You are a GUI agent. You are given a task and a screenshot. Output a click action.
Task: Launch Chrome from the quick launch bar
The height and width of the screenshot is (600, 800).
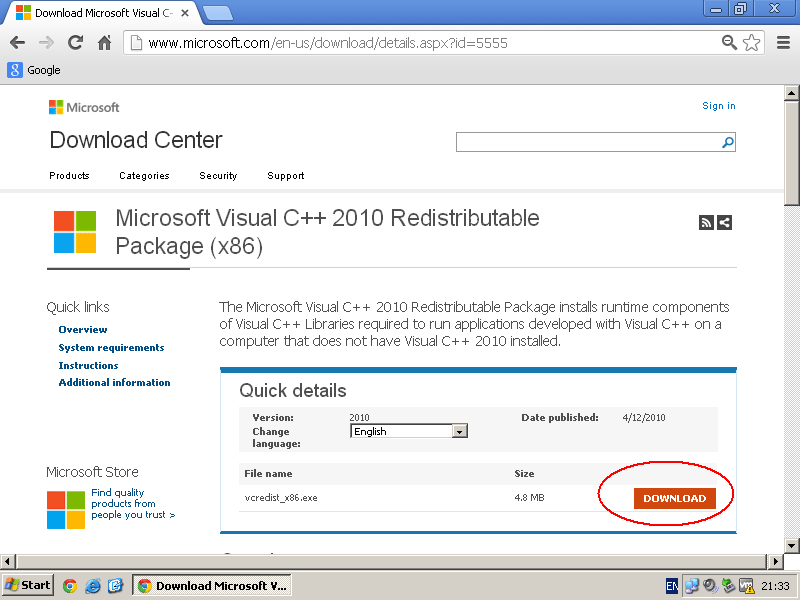tap(70, 586)
